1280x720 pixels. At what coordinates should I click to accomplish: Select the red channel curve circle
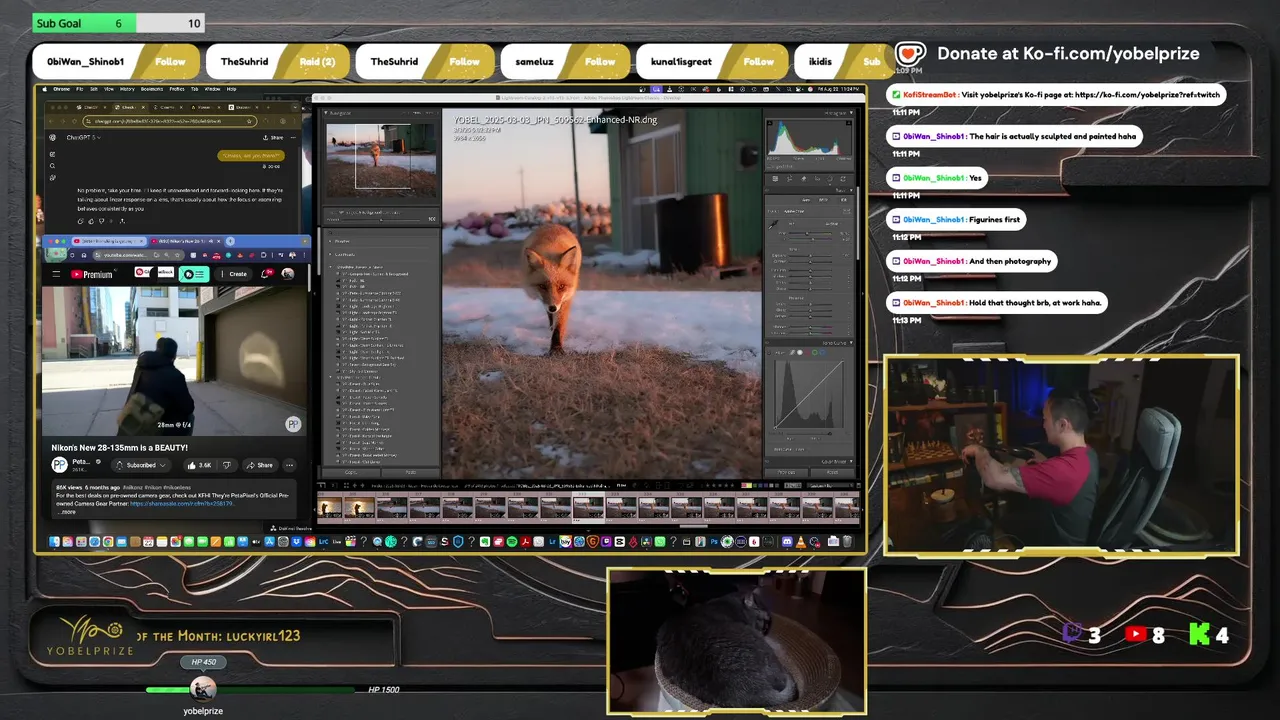coord(807,352)
